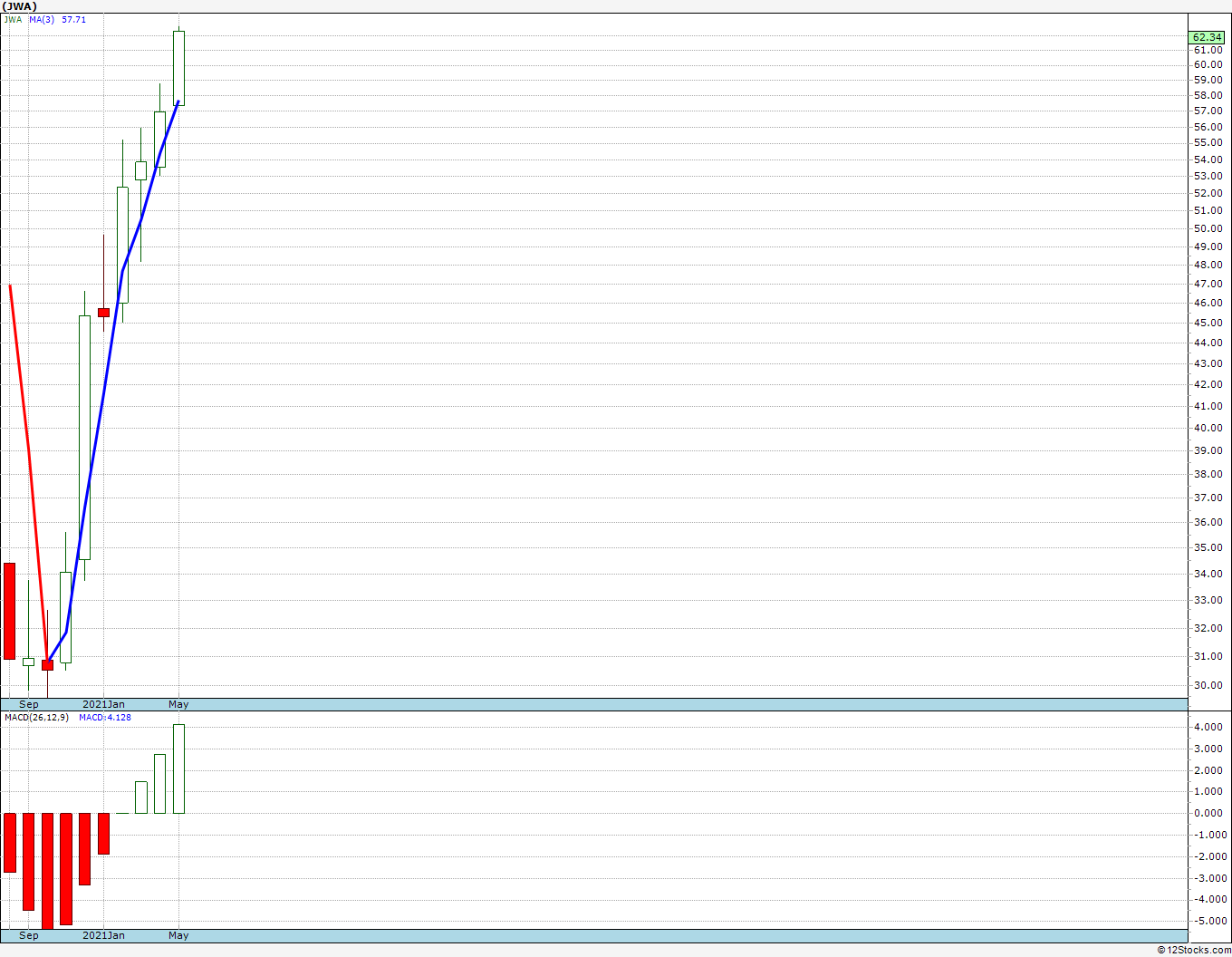
Task: Click the latest May candlestick
Action: (x=179, y=68)
